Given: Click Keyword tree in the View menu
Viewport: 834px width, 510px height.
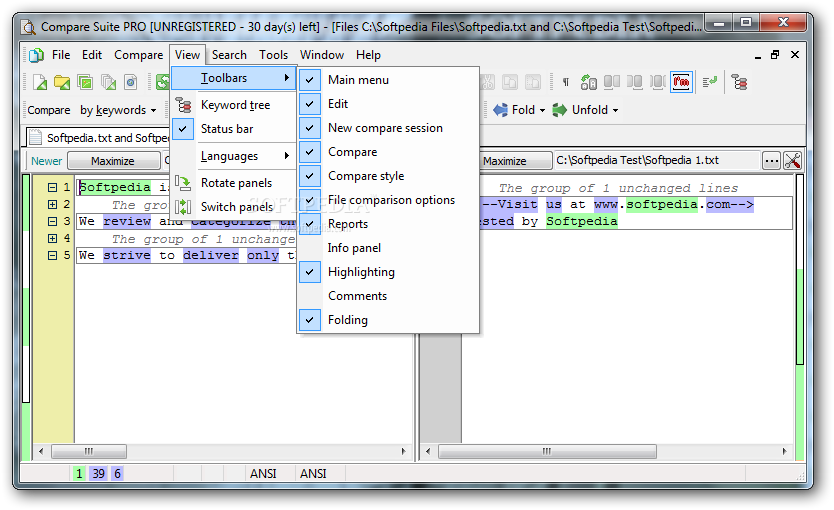Looking at the screenshot, I should (x=236, y=105).
